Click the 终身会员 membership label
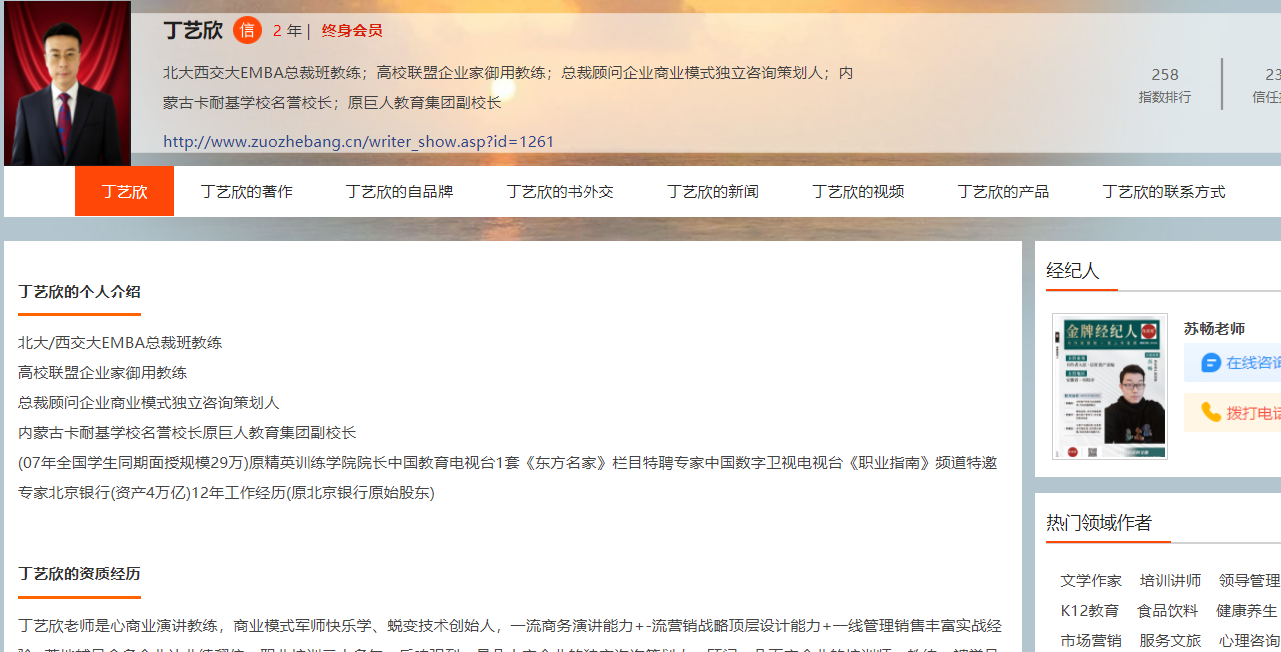This screenshot has width=1281, height=652. [352, 30]
